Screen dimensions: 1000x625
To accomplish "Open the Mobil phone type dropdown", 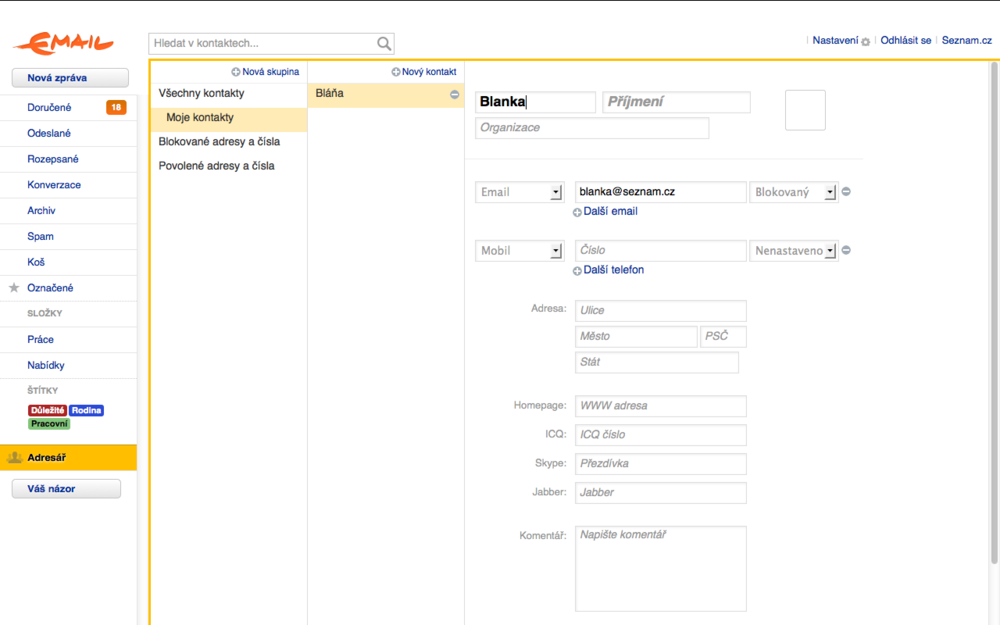I will (x=519, y=251).
